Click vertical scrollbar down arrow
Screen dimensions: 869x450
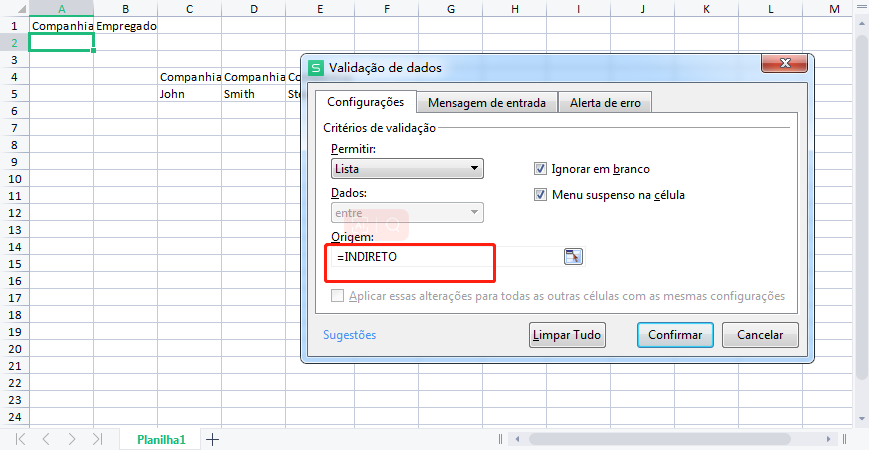tap(861, 417)
